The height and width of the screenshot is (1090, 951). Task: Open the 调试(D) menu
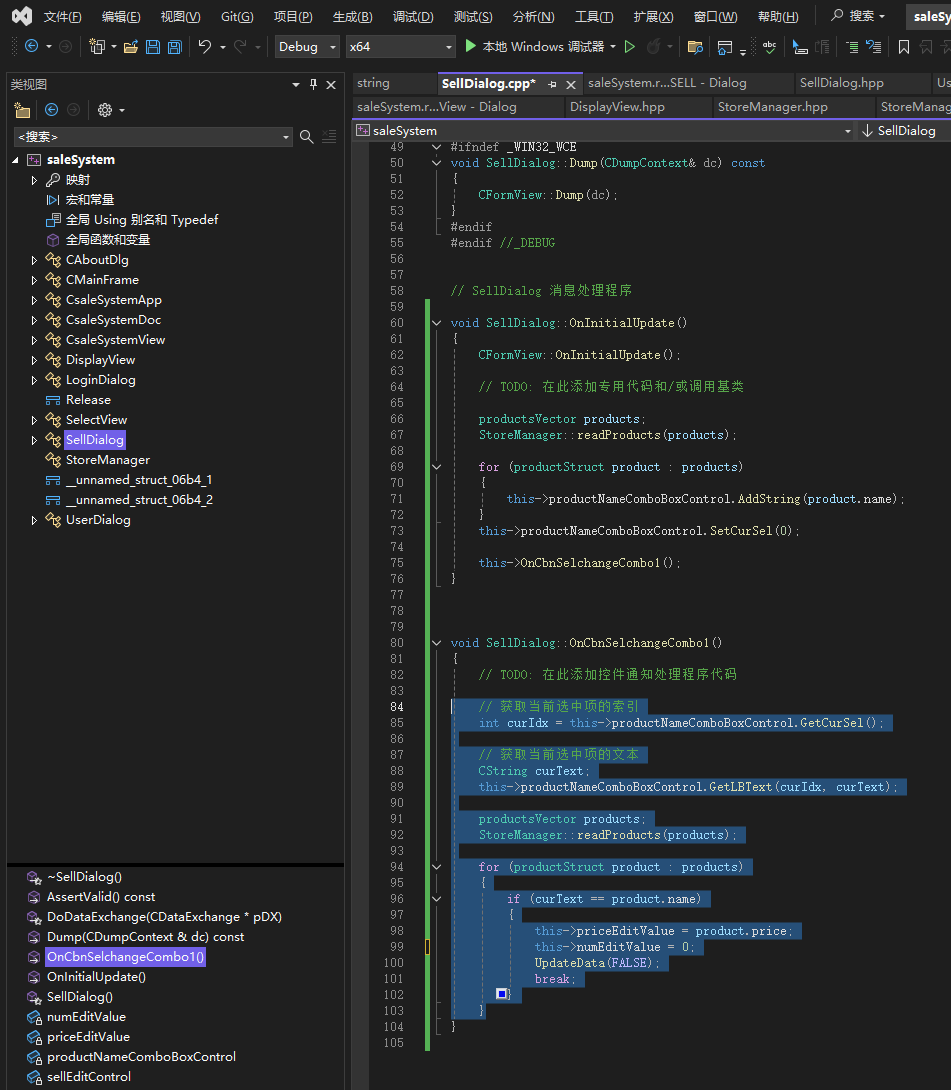pyautogui.click(x=412, y=17)
